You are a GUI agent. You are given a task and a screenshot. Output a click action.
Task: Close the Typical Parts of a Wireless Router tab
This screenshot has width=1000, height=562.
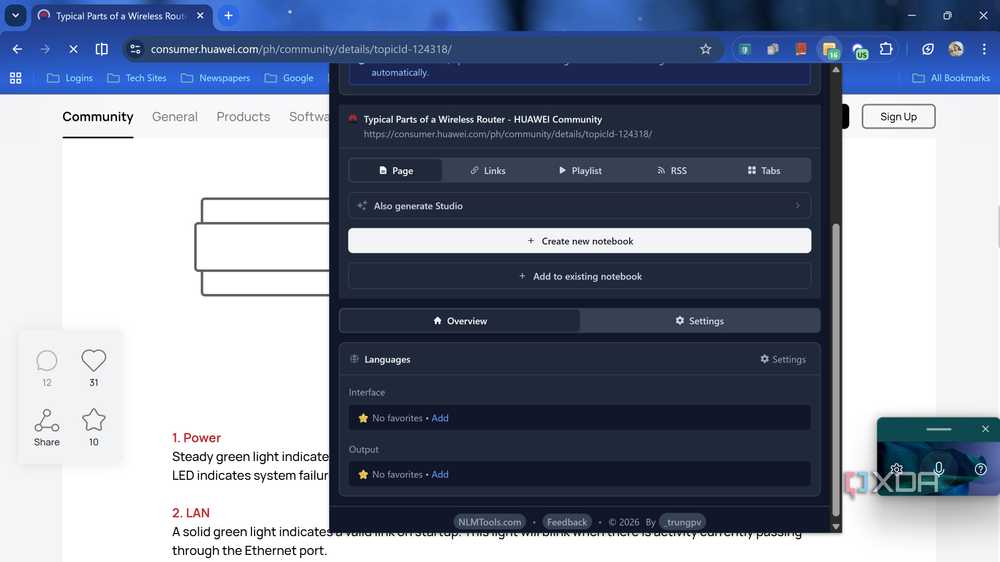pyautogui.click(x=200, y=15)
